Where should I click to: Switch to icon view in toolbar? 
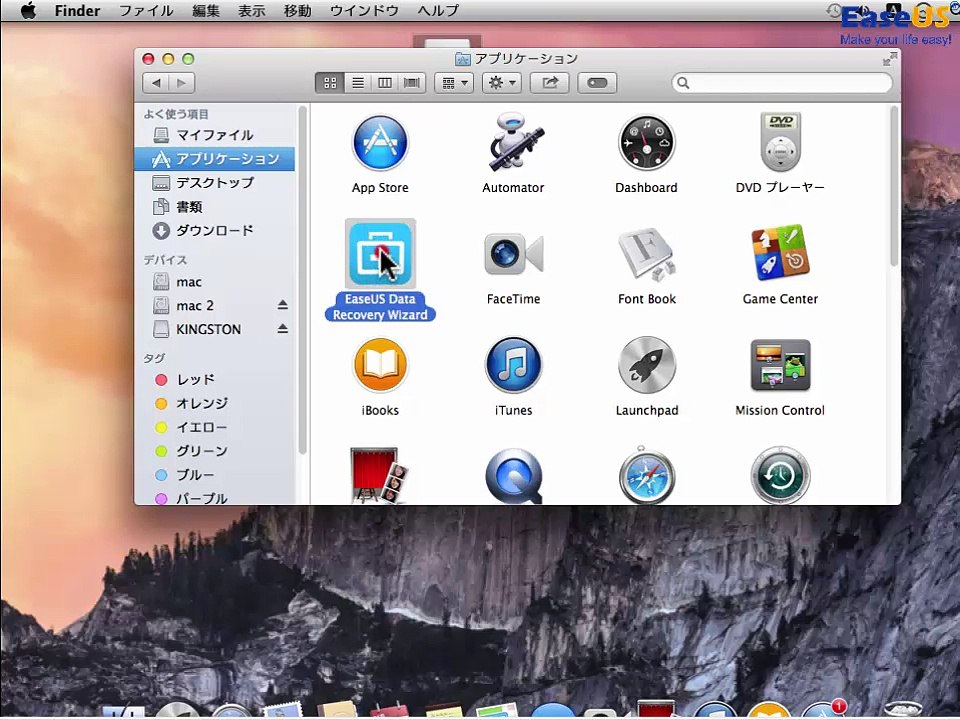[330, 83]
